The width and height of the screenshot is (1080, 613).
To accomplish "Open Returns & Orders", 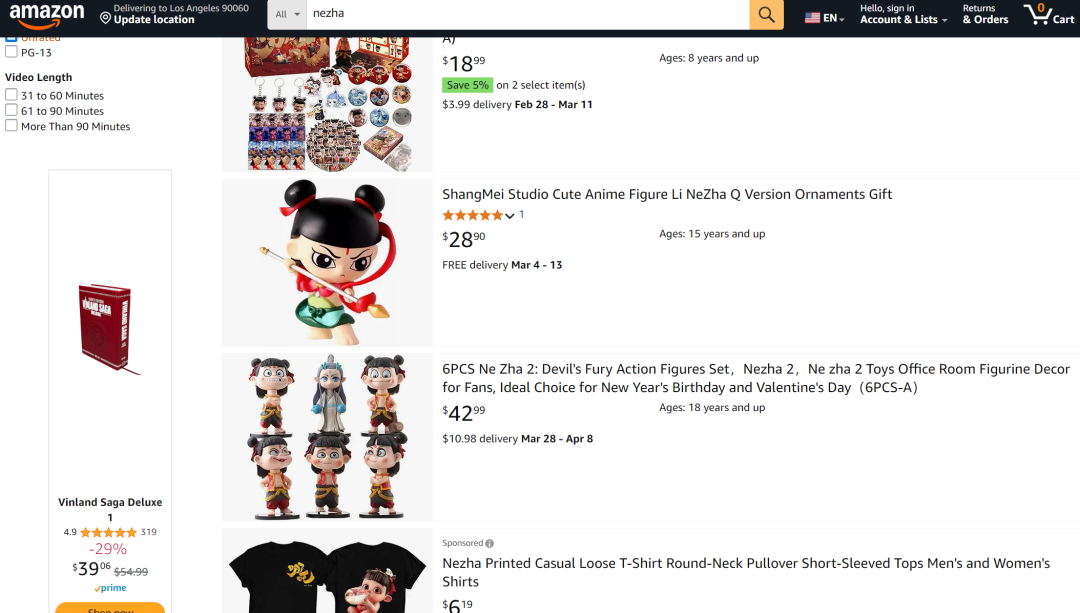I will [x=985, y=14].
